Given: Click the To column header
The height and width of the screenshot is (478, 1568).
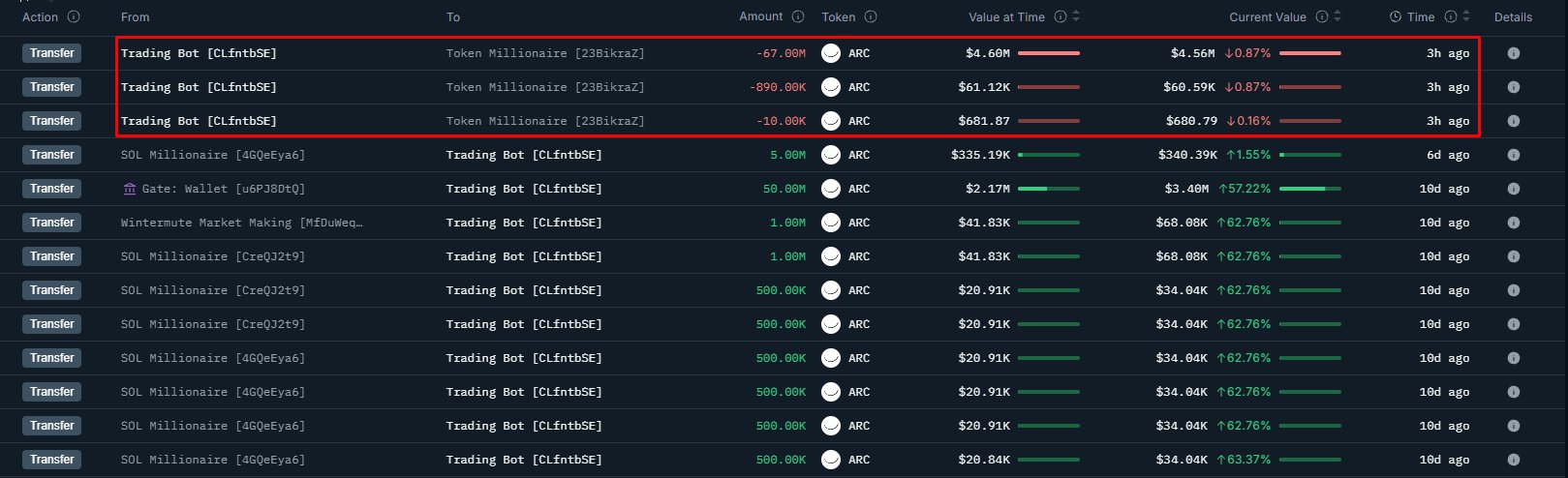Looking at the screenshot, I should pos(453,17).
